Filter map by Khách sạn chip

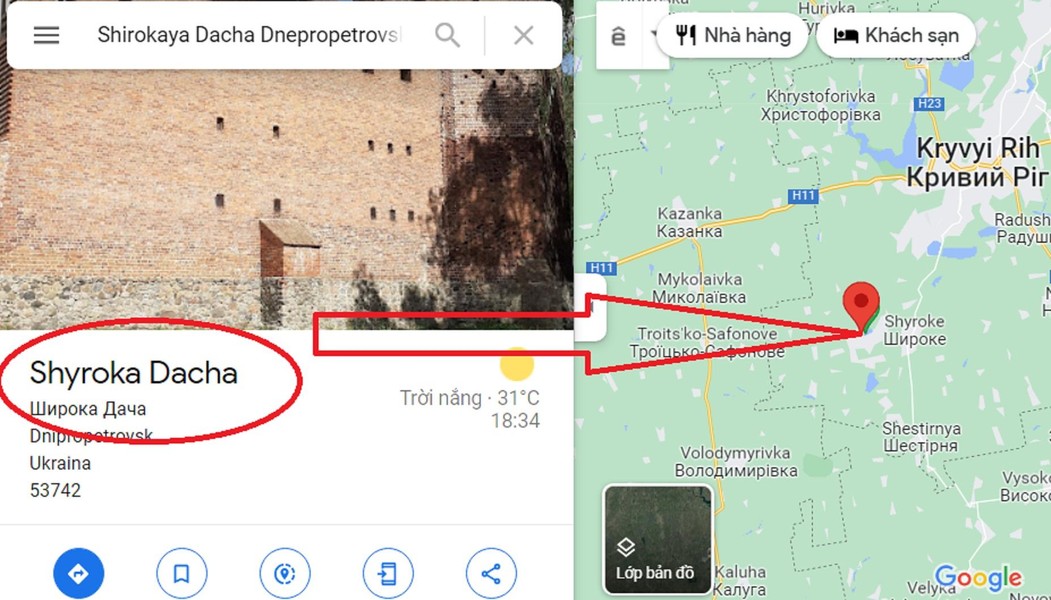click(x=895, y=35)
